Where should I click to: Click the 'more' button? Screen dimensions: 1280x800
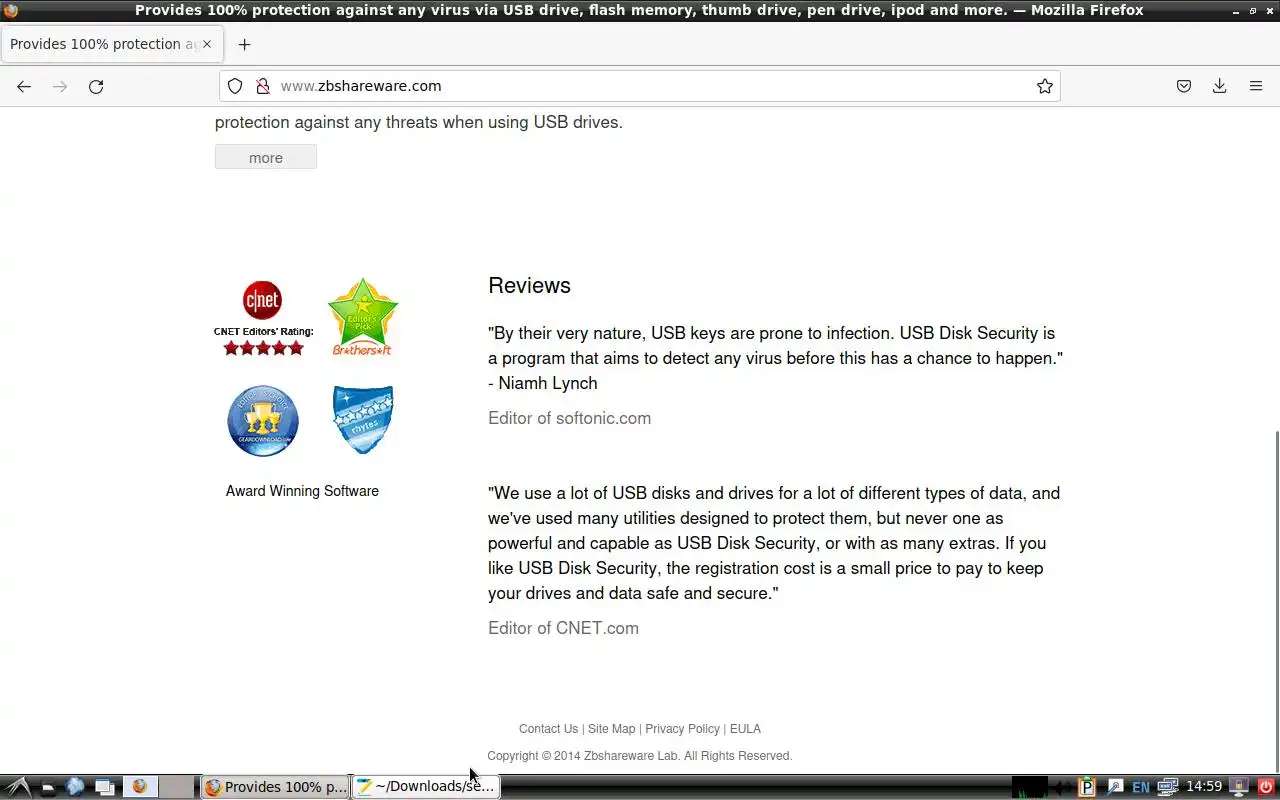click(x=266, y=157)
